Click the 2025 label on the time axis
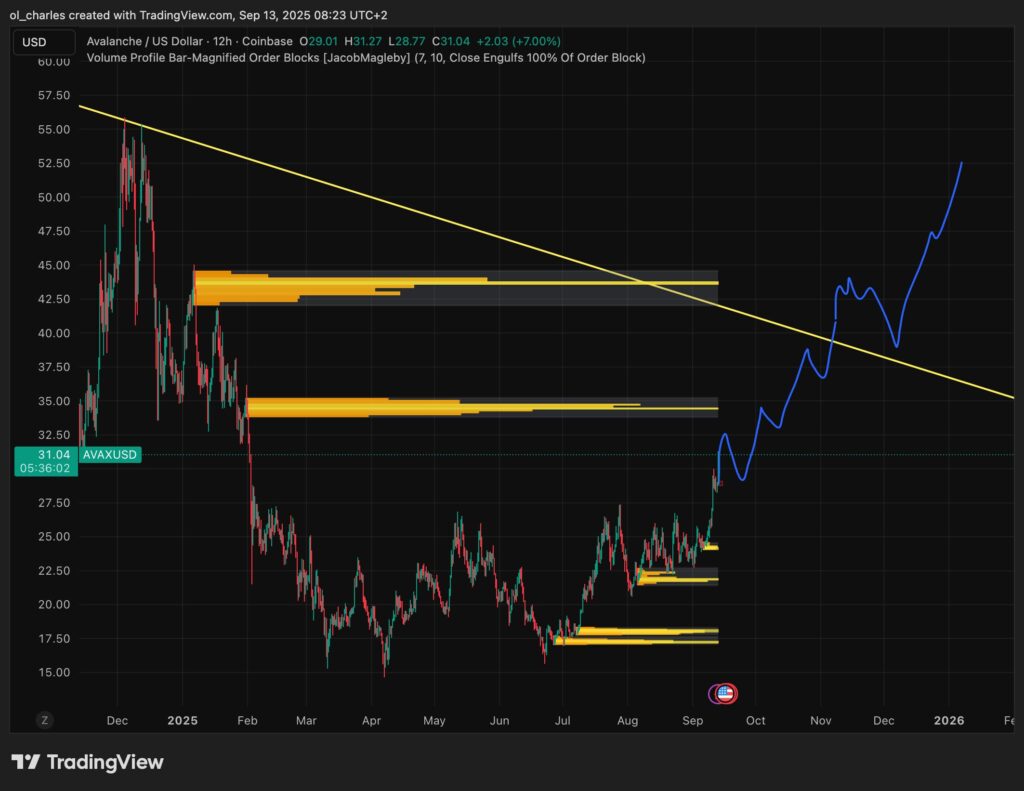Screen dimensions: 1024x791 coord(182,720)
